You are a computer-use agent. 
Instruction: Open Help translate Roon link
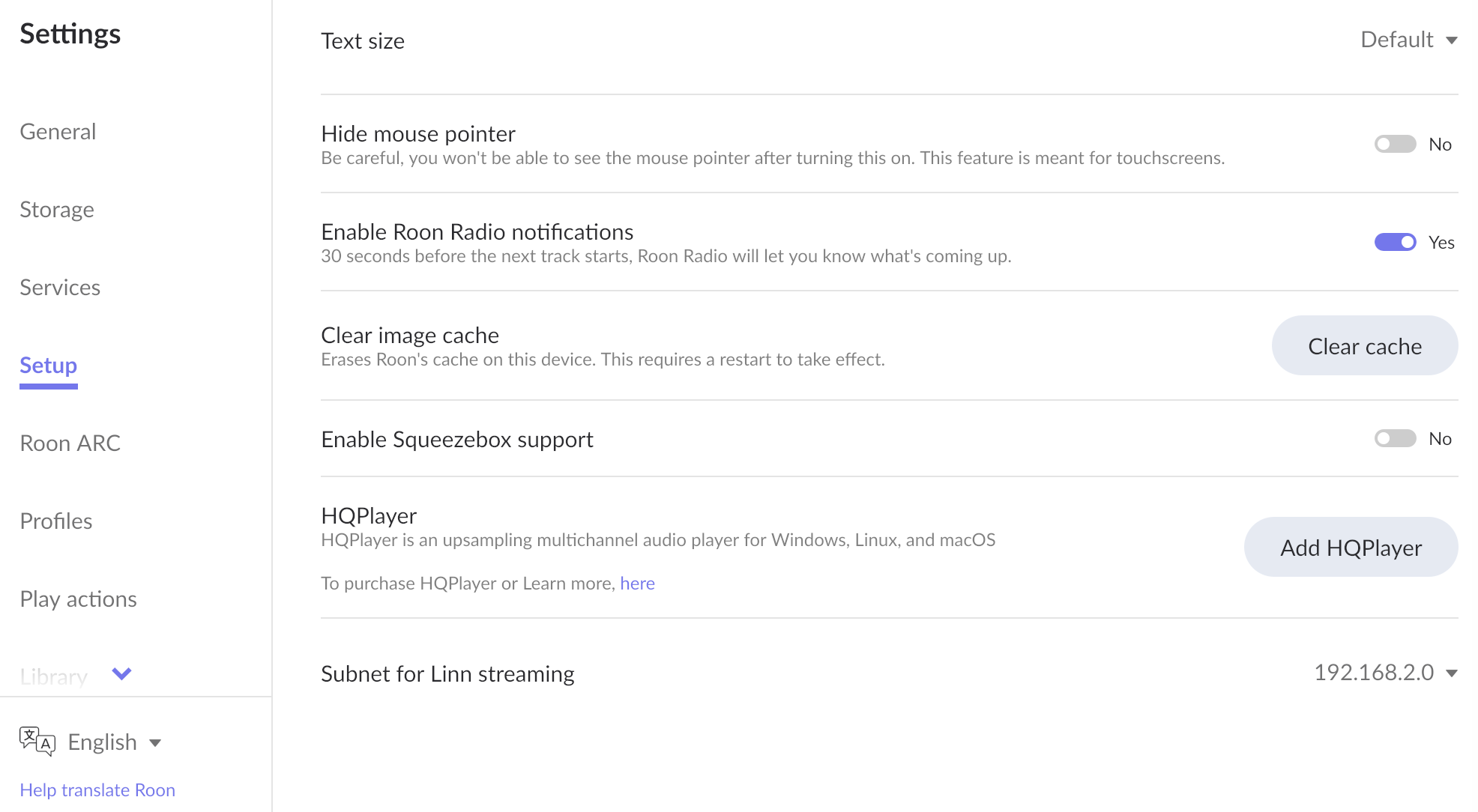(97, 790)
